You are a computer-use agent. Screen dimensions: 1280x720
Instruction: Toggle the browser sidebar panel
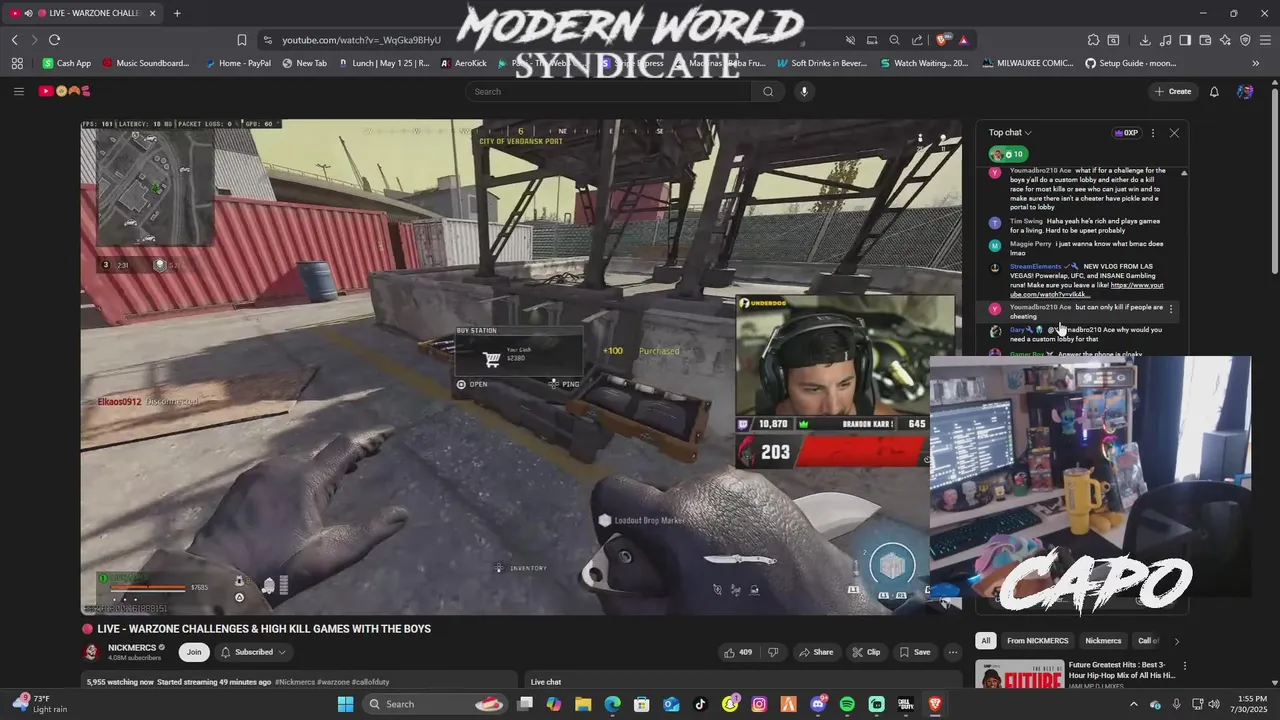[x=1185, y=40]
